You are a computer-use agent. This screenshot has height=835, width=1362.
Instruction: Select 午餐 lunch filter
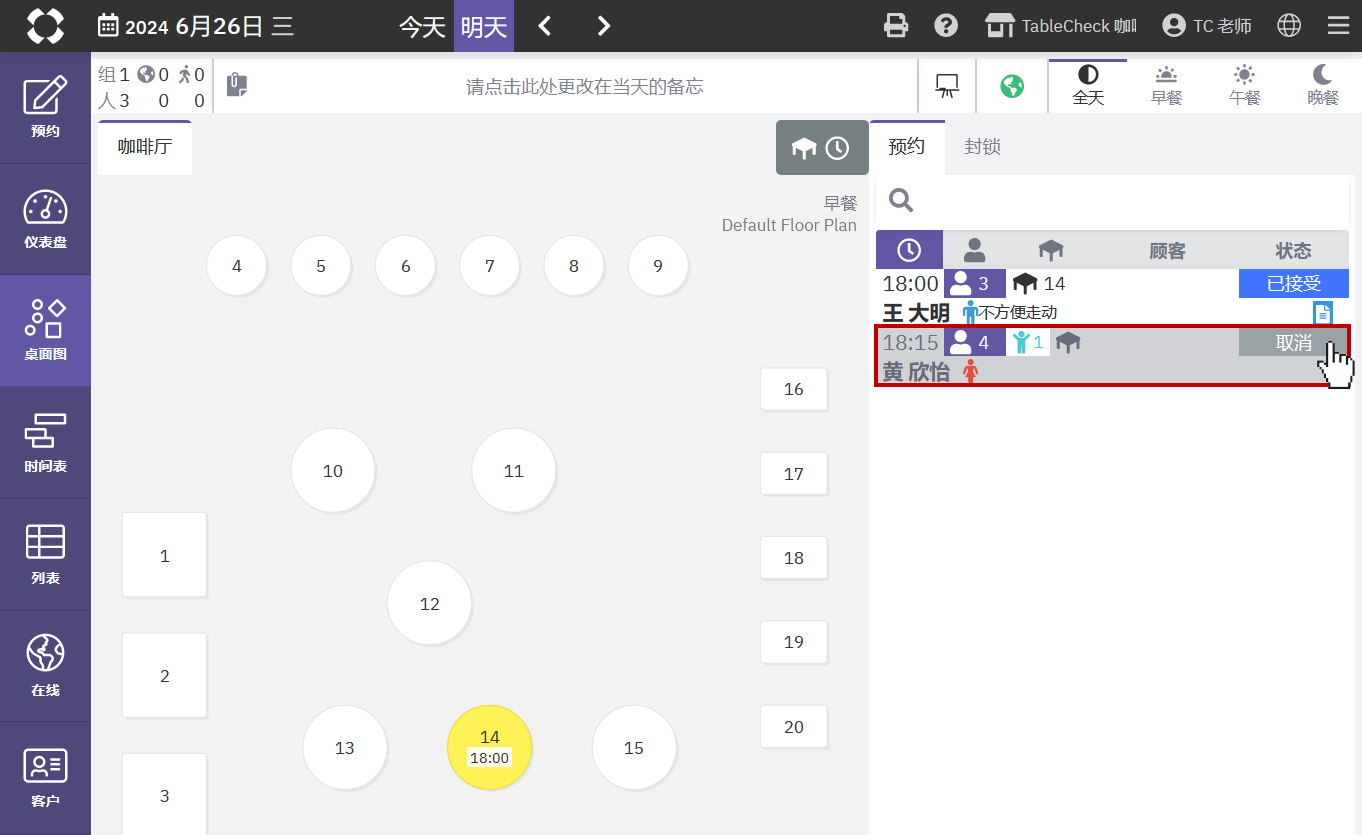coord(1244,86)
